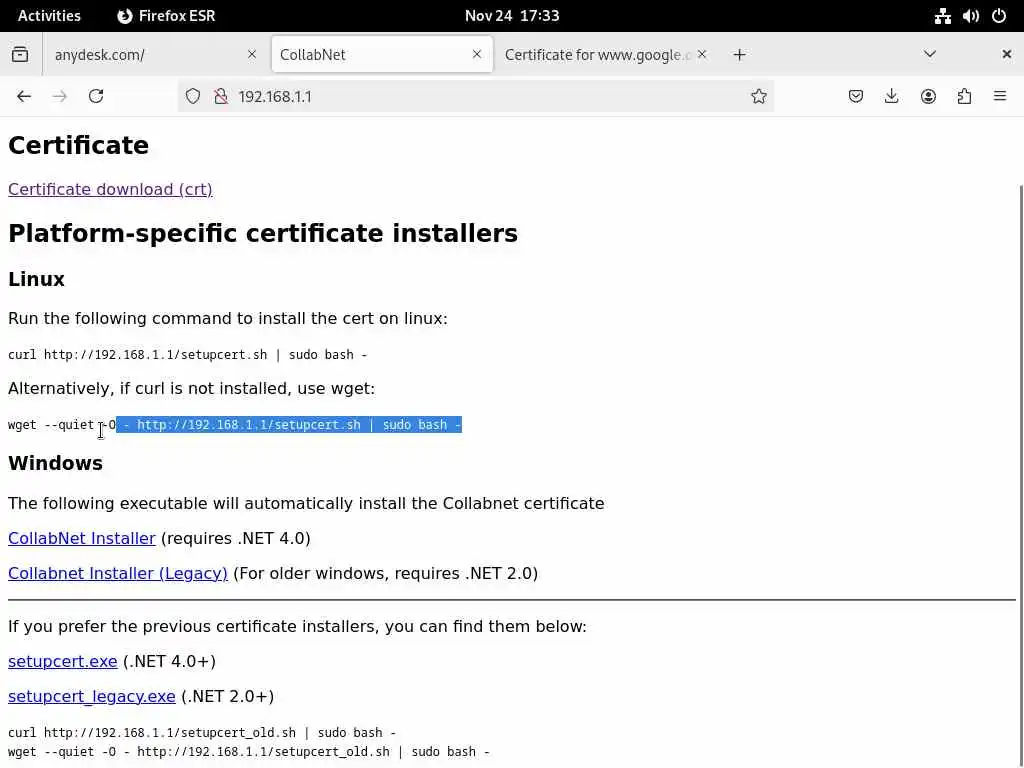Image resolution: width=1024 pixels, height=768 pixels.
Task: Click the Certificate download (crt) link
Action: (x=110, y=189)
